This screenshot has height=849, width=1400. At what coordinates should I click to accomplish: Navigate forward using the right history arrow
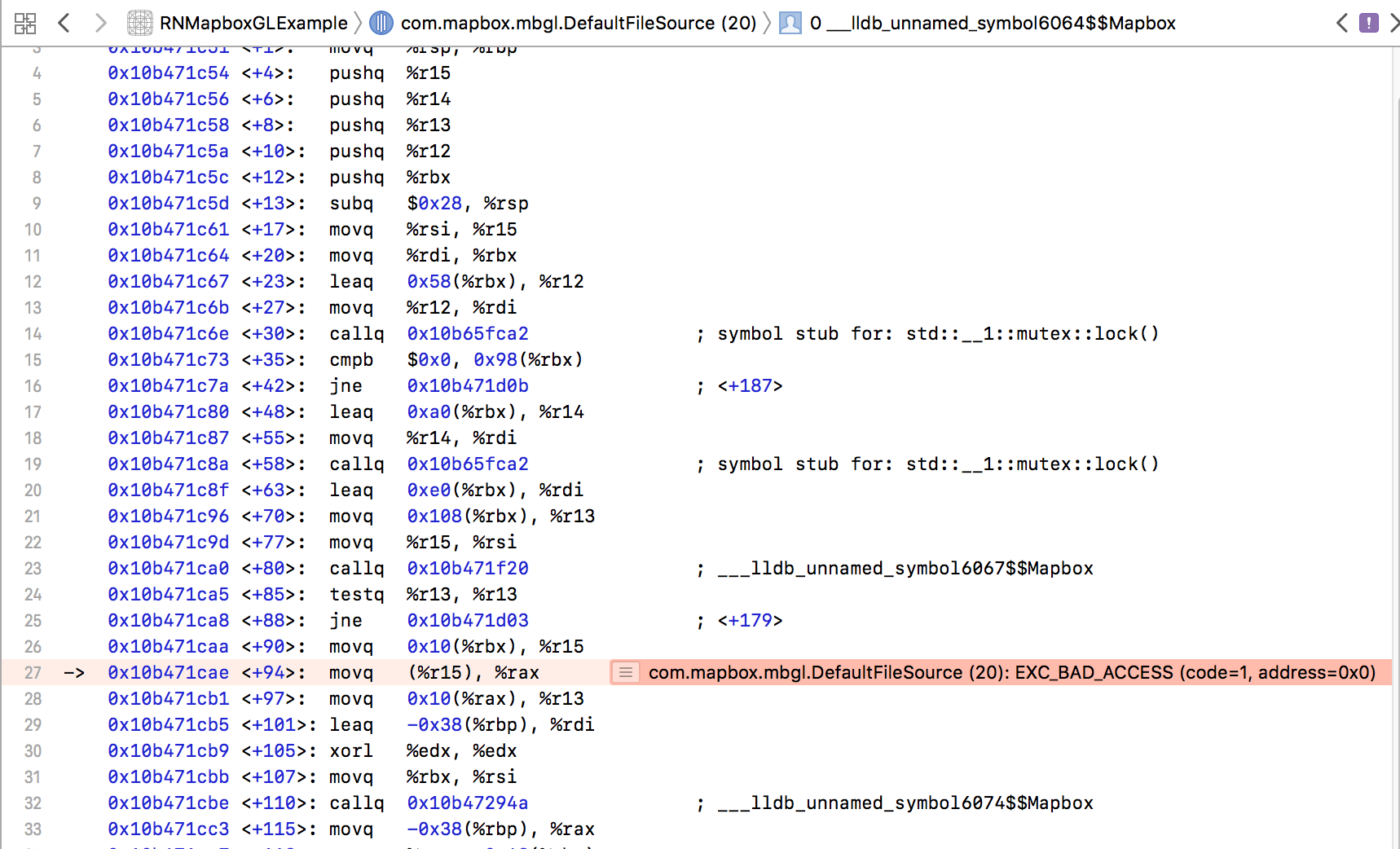(x=100, y=23)
